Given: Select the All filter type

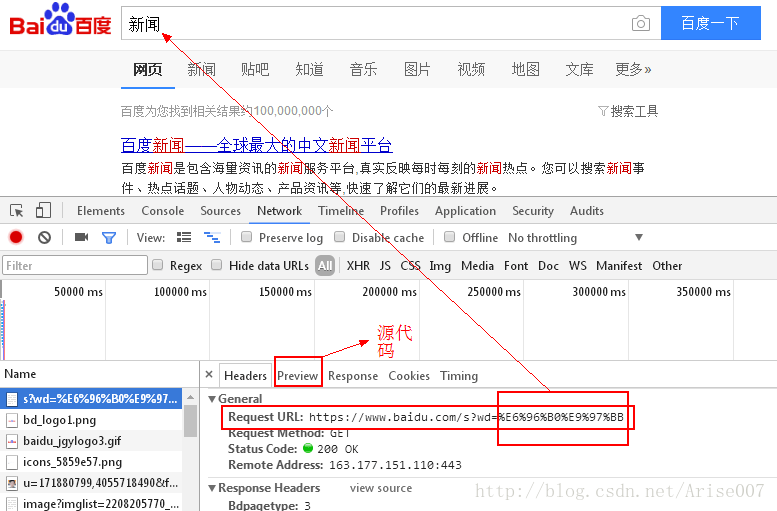Looking at the screenshot, I should point(325,266).
